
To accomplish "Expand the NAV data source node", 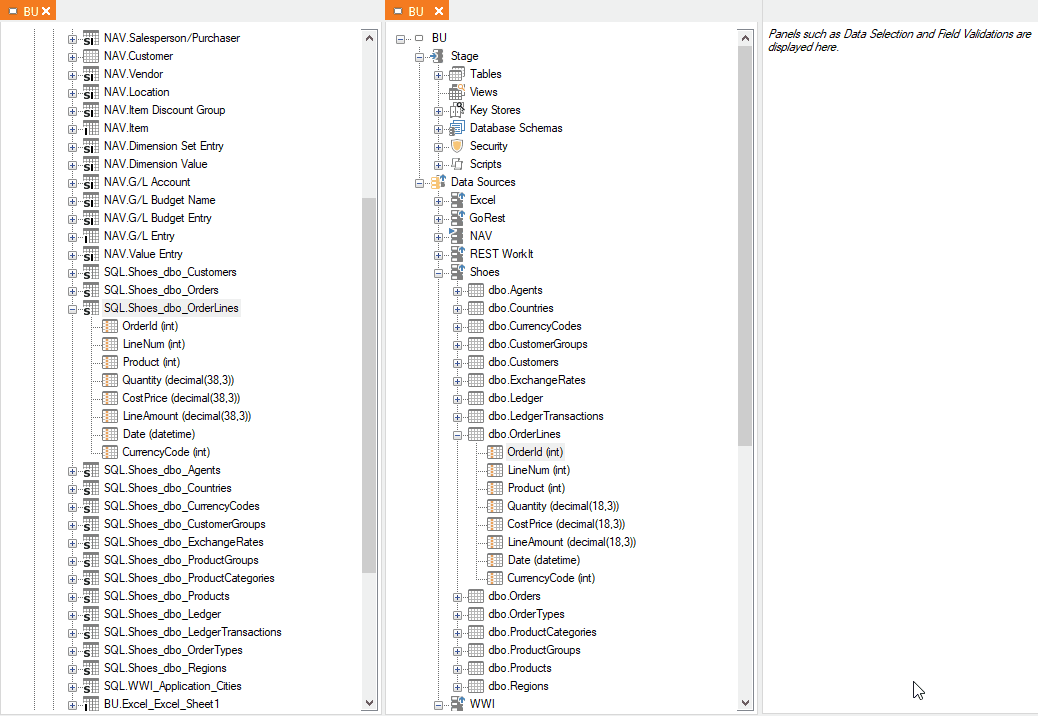I will pyautogui.click(x=438, y=237).
